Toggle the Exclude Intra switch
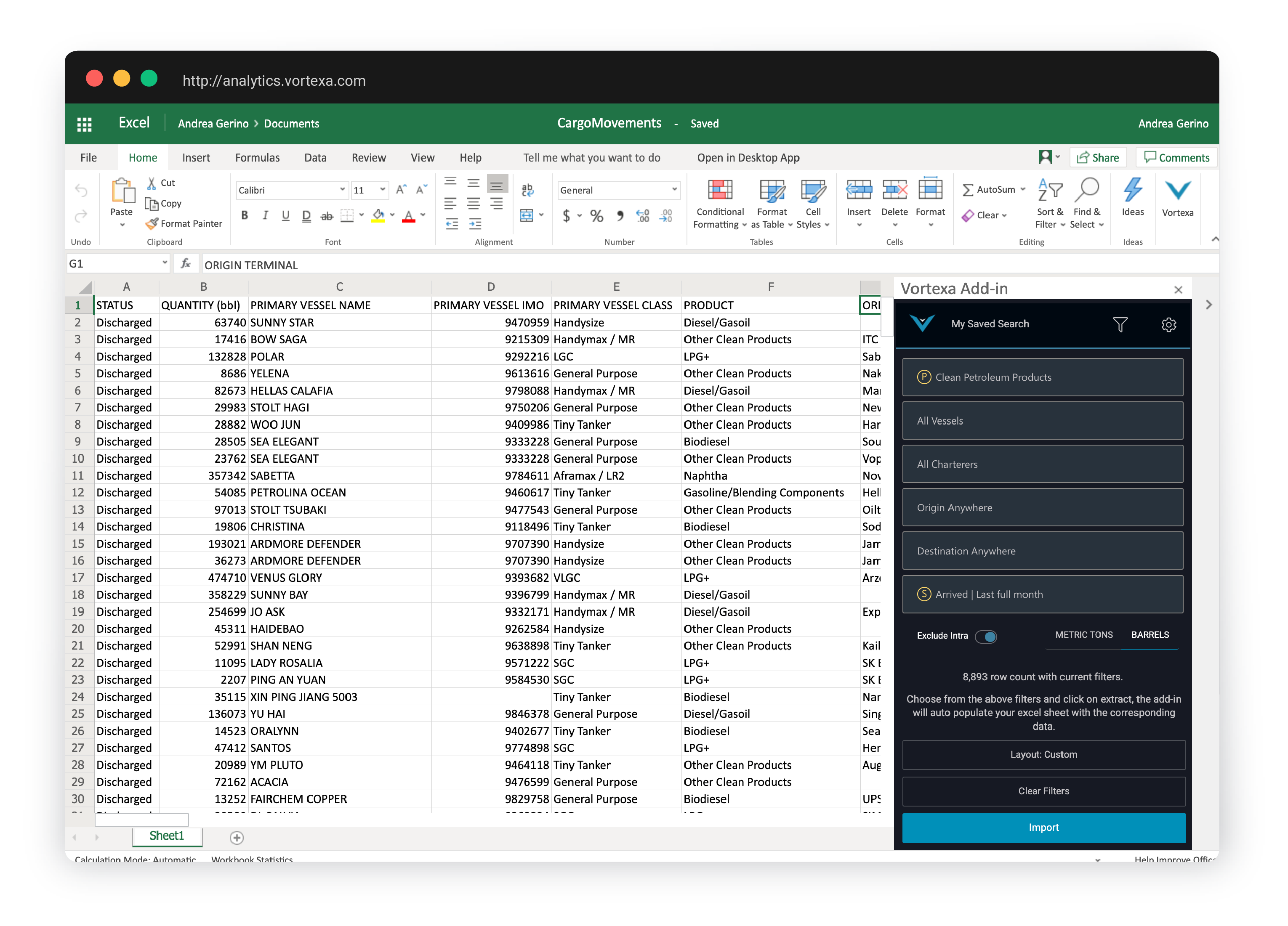The image size is (1288, 926). (986, 637)
